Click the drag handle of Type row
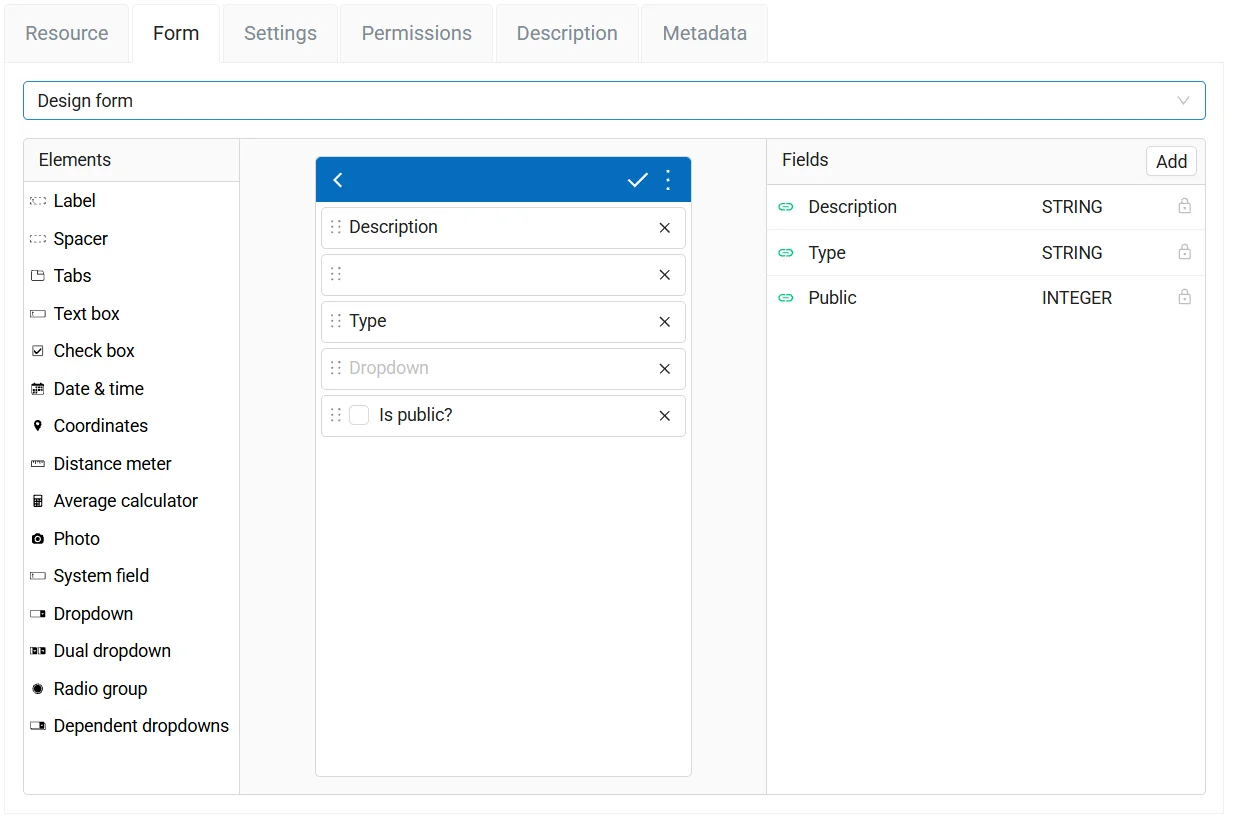 point(336,321)
